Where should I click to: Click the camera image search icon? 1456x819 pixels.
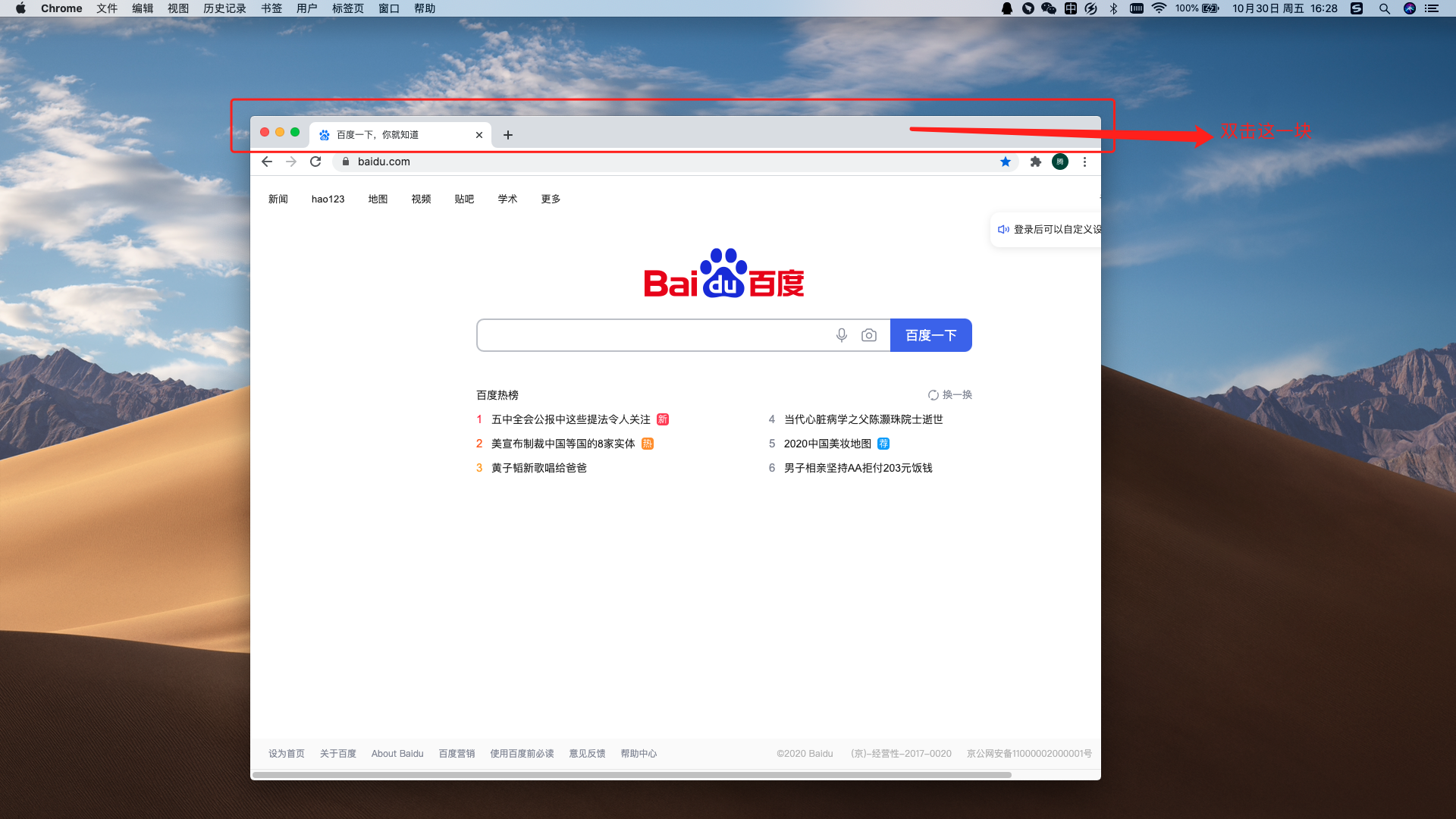pyautogui.click(x=869, y=335)
